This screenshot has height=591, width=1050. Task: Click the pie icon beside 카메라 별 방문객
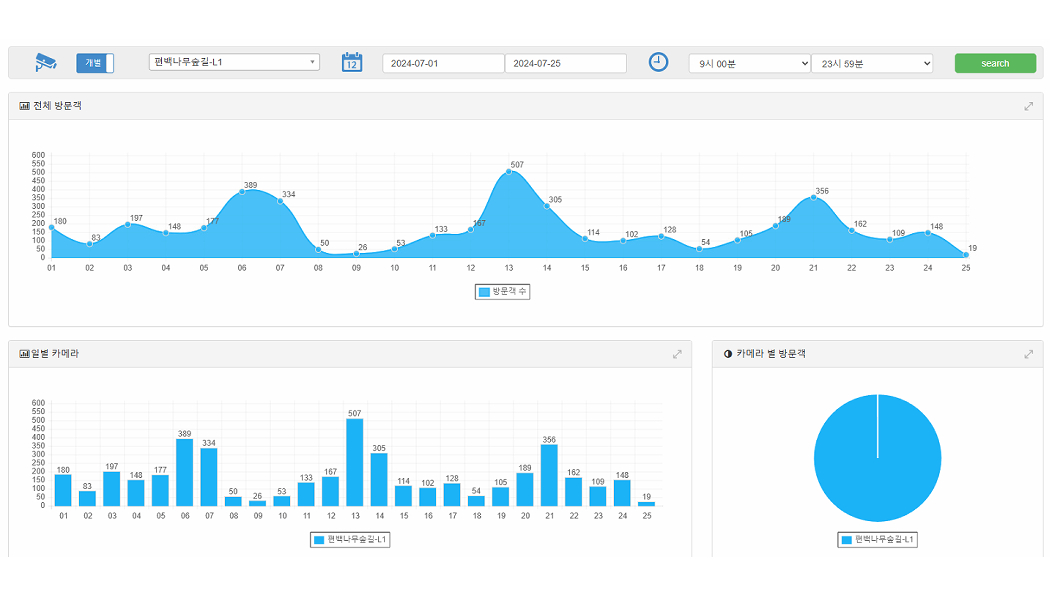point(727,354)
